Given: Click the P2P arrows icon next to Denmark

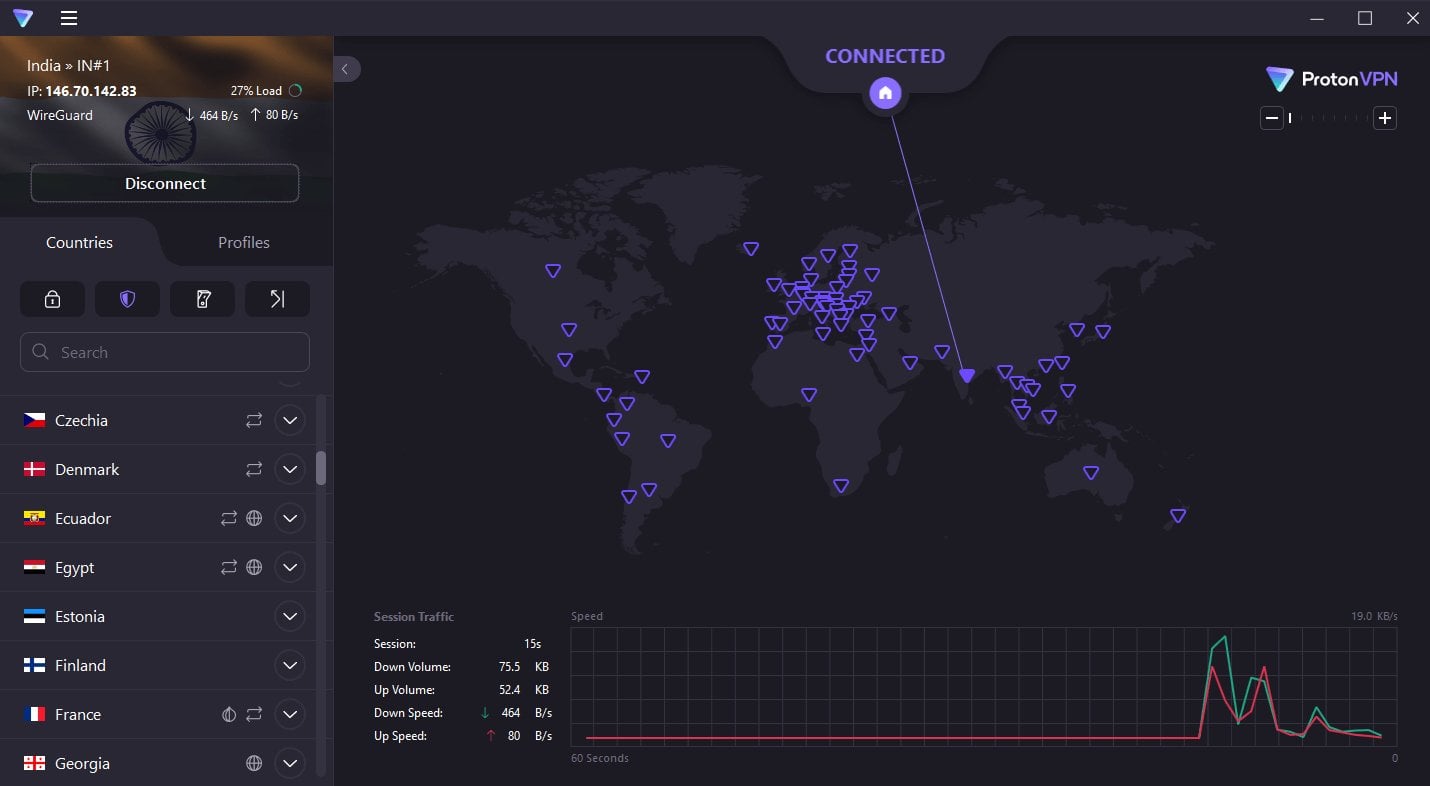Looking at the screenshot, I should (254, 469).
